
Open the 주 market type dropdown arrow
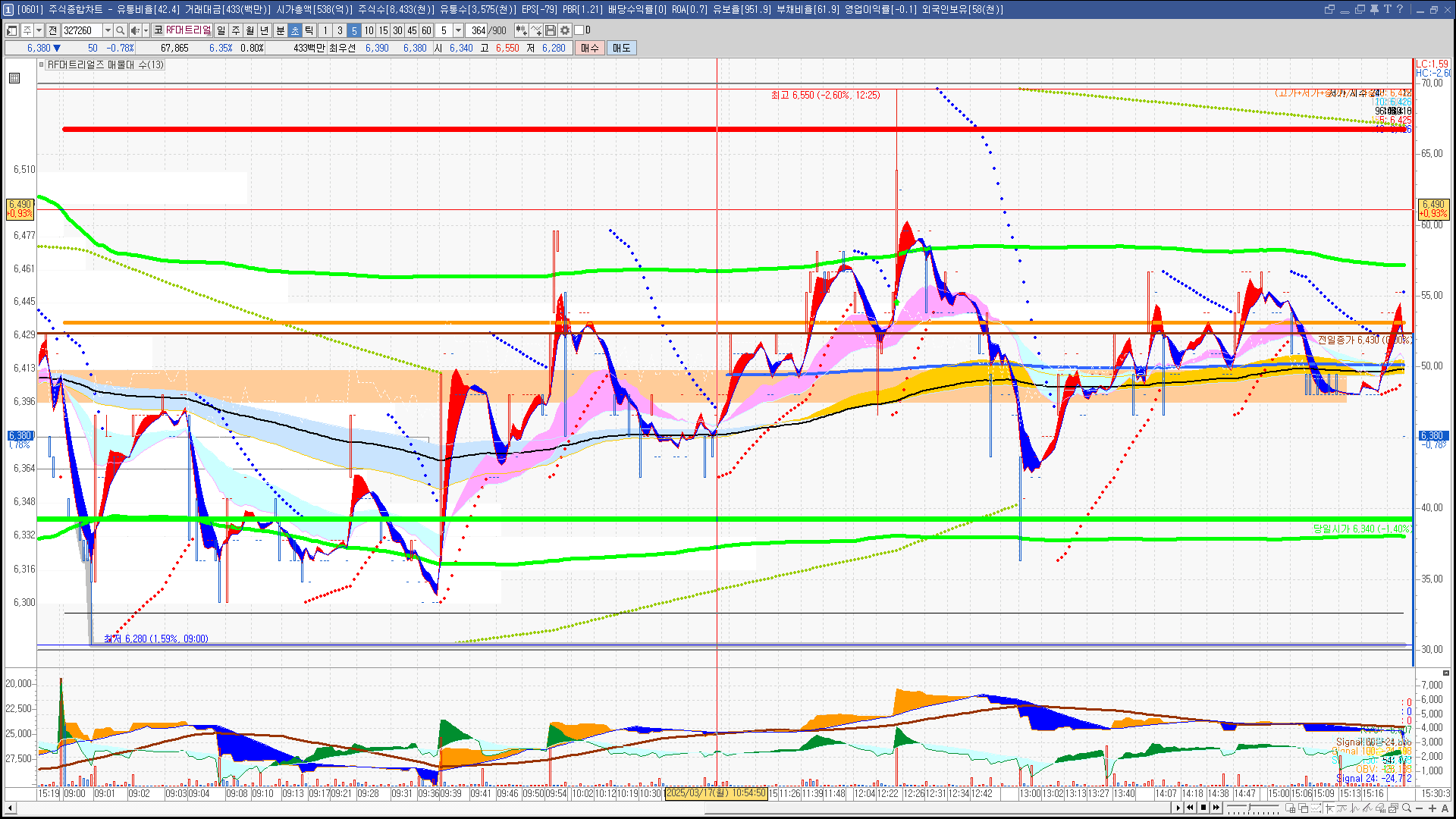[x=39, y=30]
